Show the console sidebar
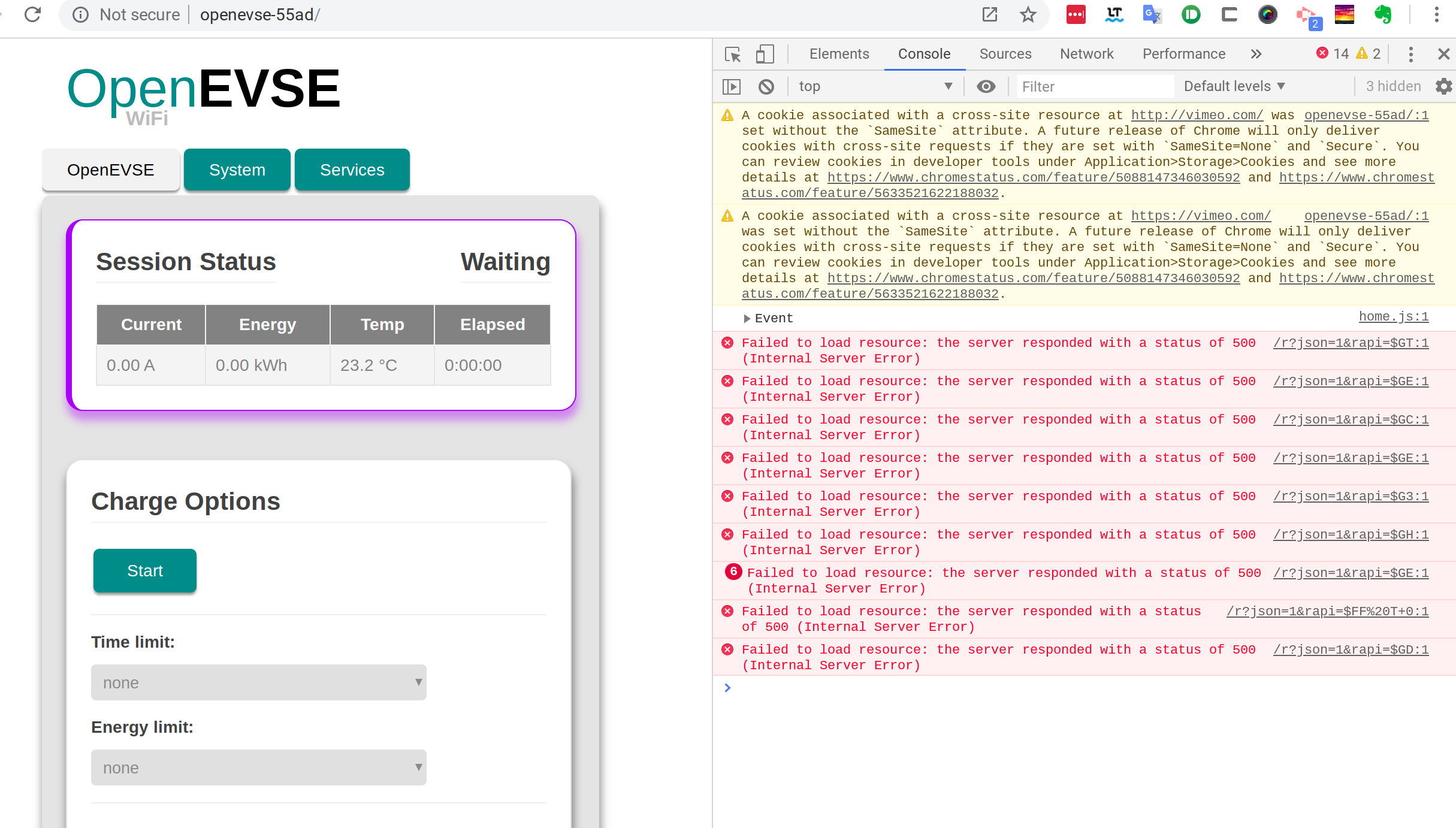The image size is (1456, 828). tap(731, 86)
